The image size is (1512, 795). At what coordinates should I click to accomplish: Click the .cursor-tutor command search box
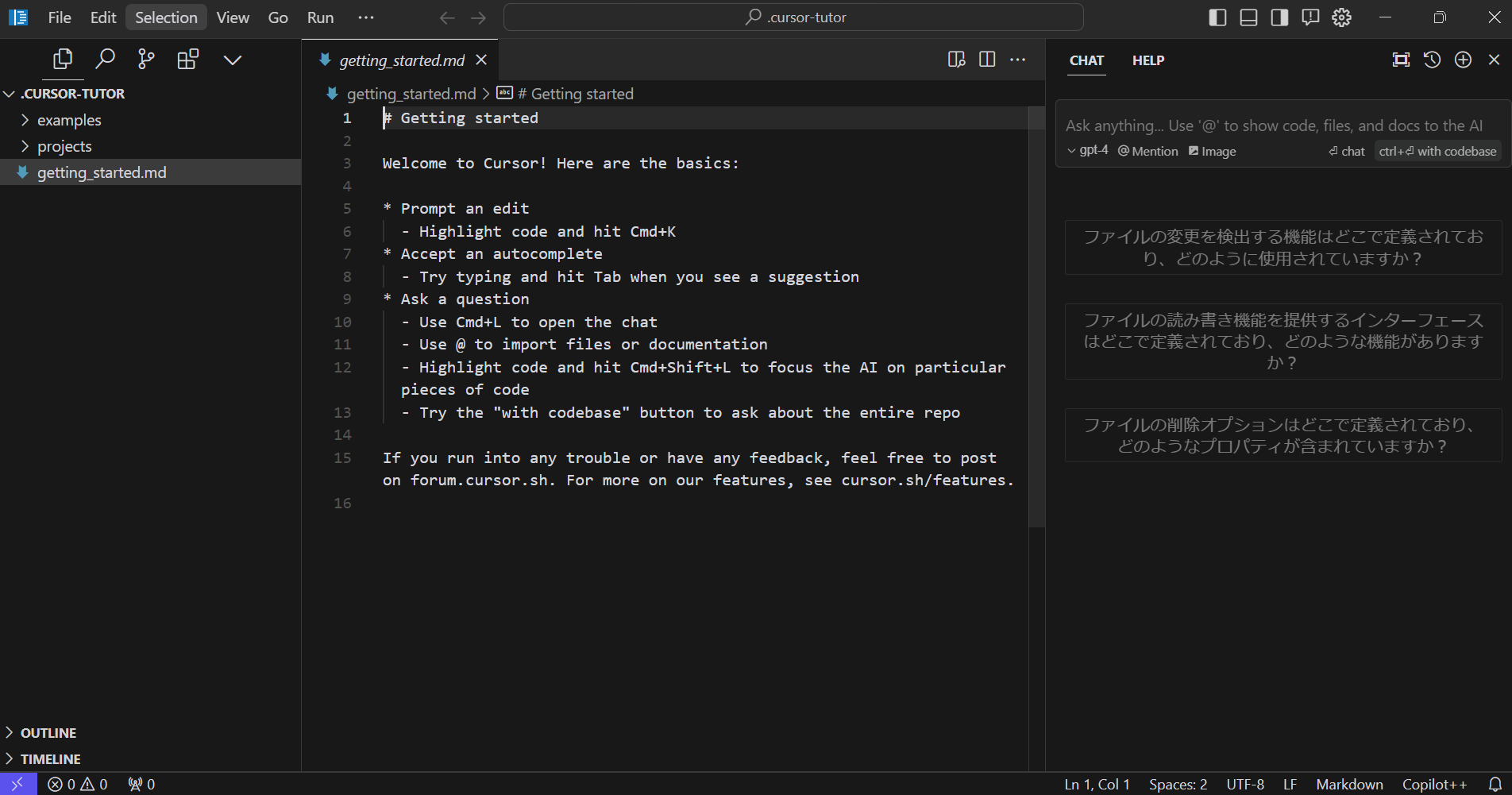click(793, 17)
